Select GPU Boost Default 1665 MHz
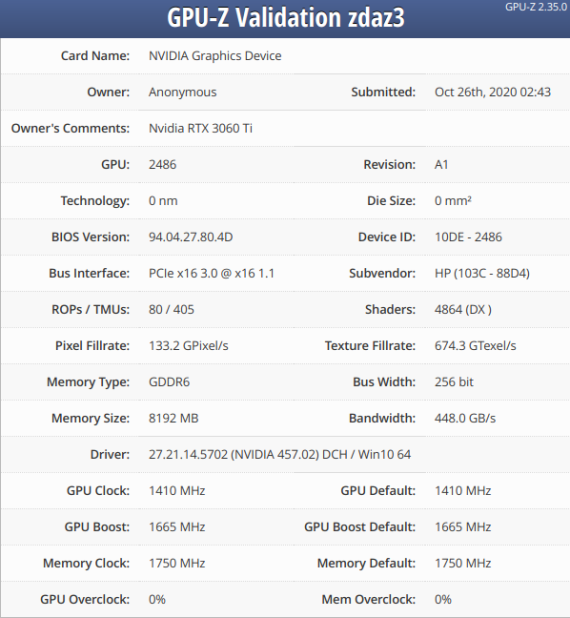 coord(462,527)
